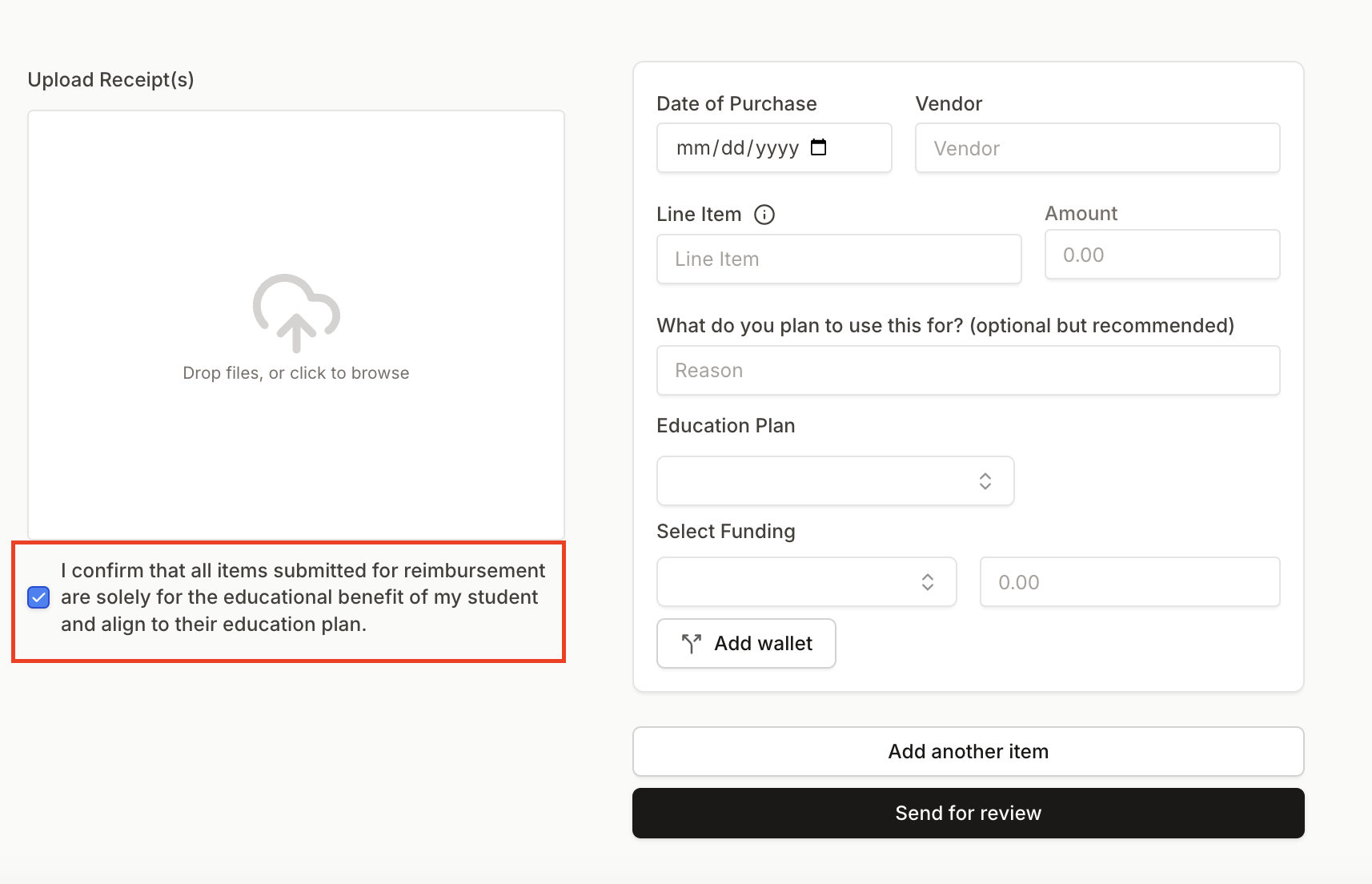
Task: Click the mm/dd/yyyy date text
Action: tap(737, 148)
